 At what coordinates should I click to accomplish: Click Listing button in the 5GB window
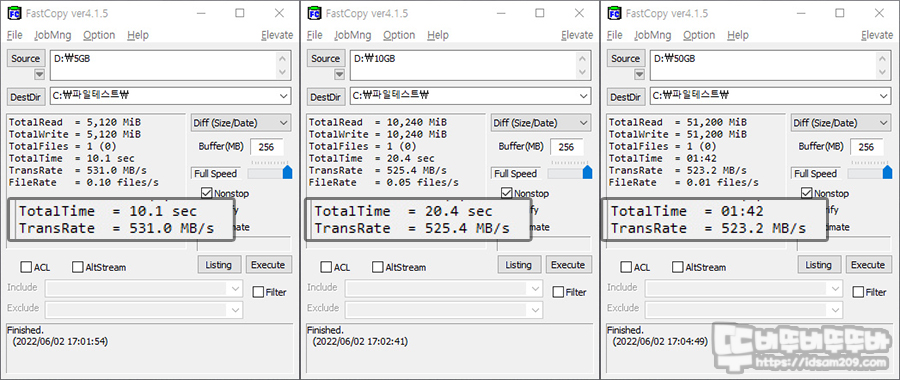pos(219,265)
